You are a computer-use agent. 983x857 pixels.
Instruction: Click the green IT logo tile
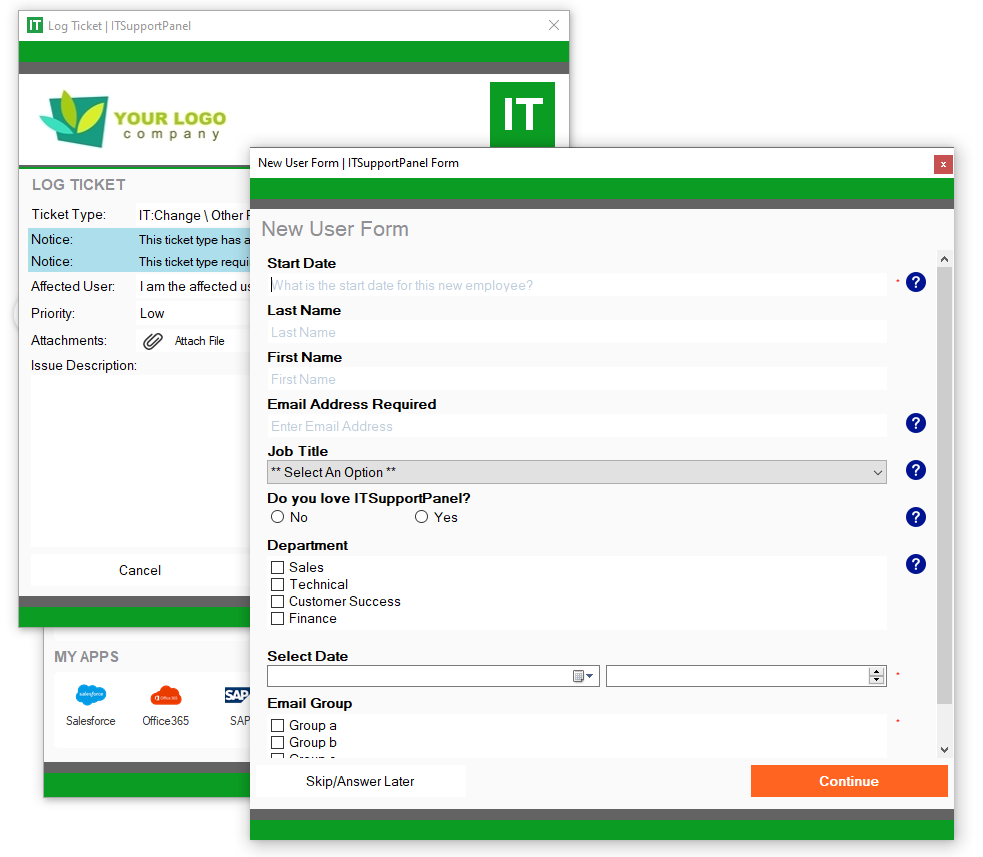tap(522, 114)
